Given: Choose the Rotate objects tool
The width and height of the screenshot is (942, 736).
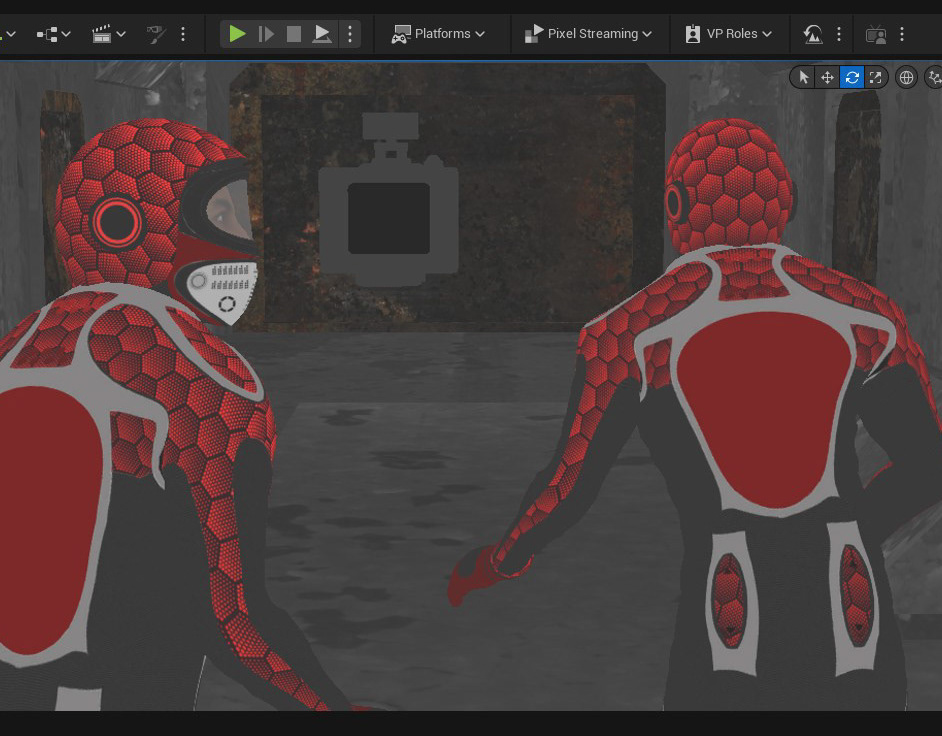Looking at the screenshot, I should tap(851, 78).
